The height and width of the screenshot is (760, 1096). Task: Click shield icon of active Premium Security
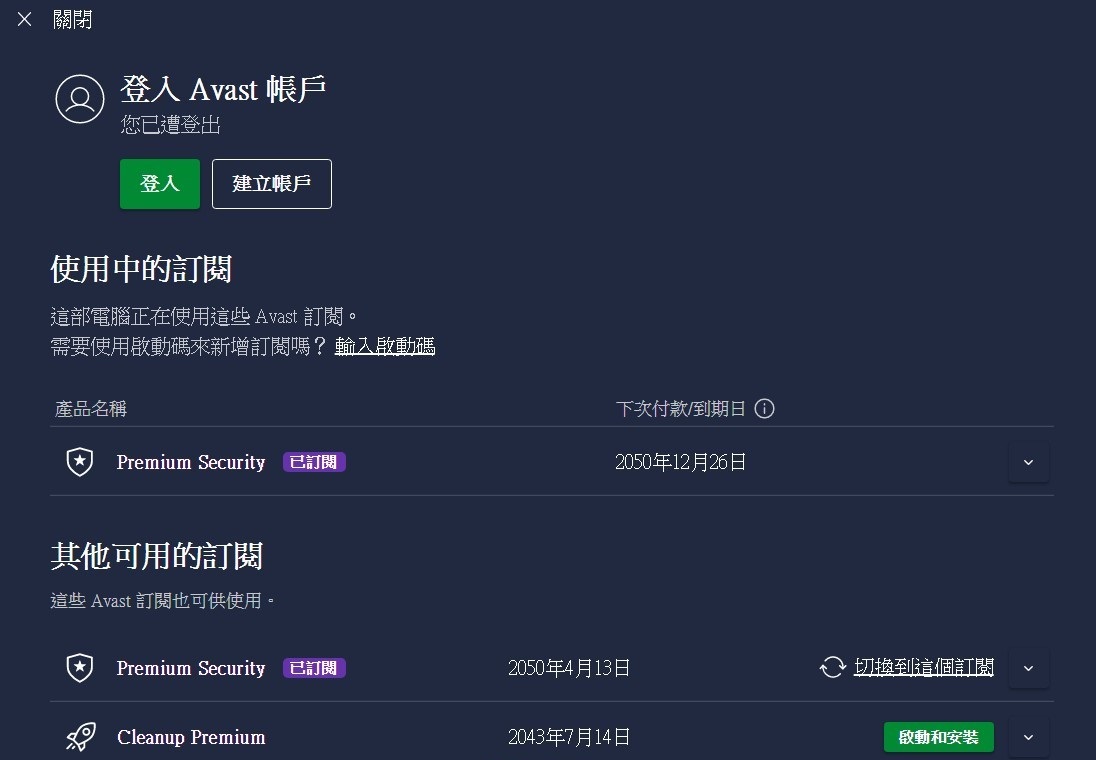coord(79,462)
